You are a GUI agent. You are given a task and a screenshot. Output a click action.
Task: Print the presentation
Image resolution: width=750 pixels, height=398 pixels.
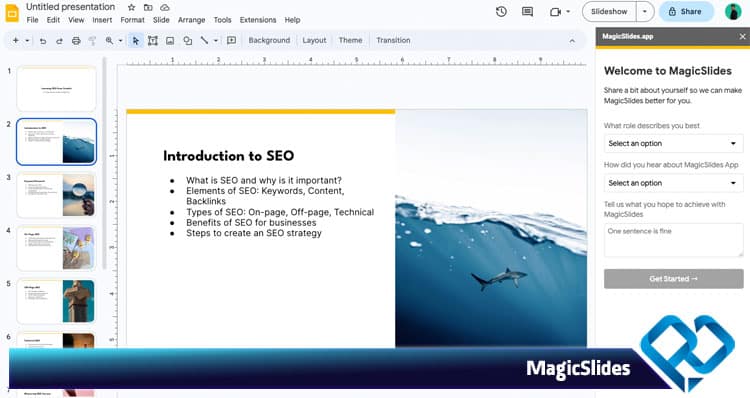tap(76, 41)
